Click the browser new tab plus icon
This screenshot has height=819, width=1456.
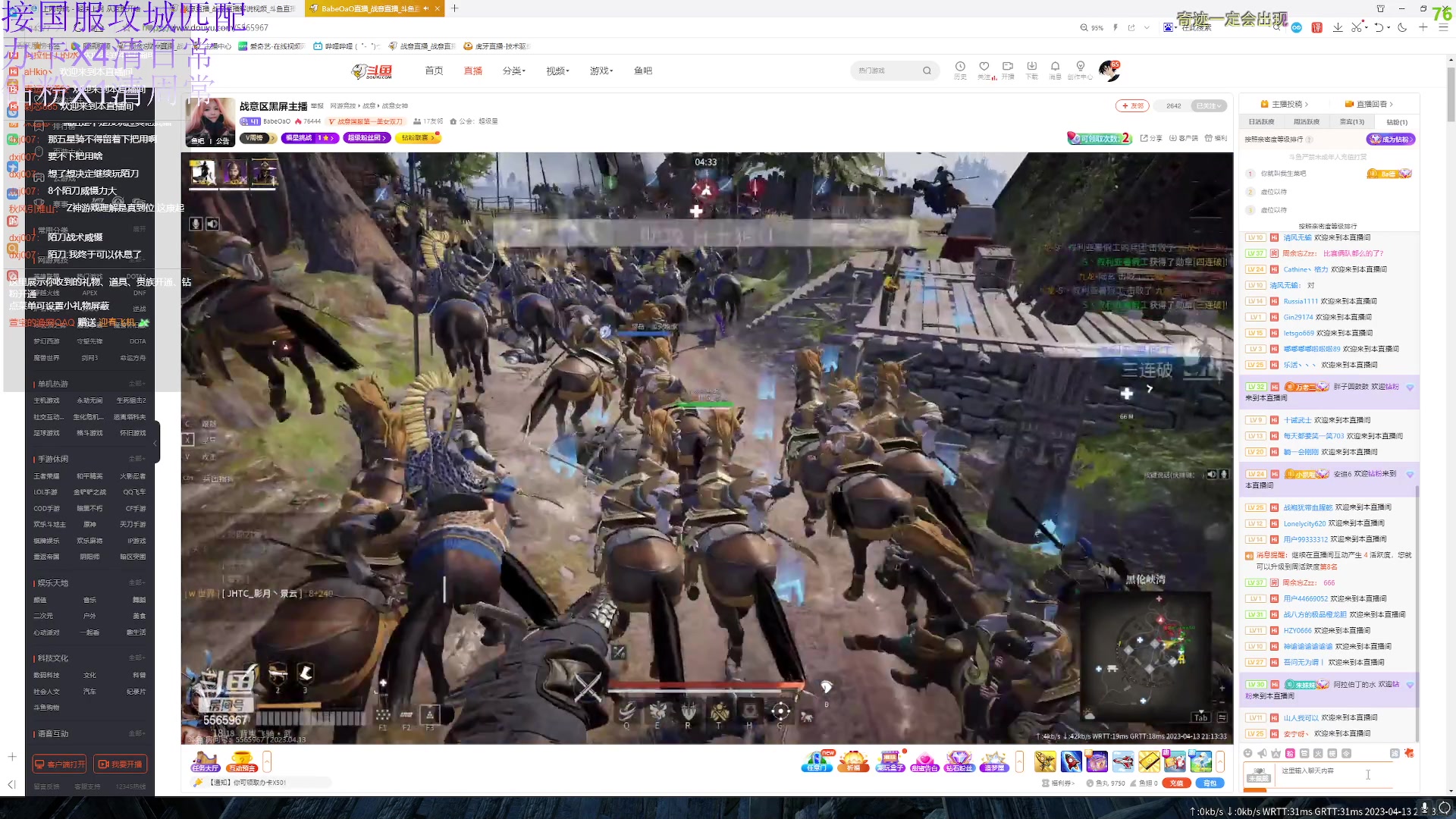pos(455,8)
